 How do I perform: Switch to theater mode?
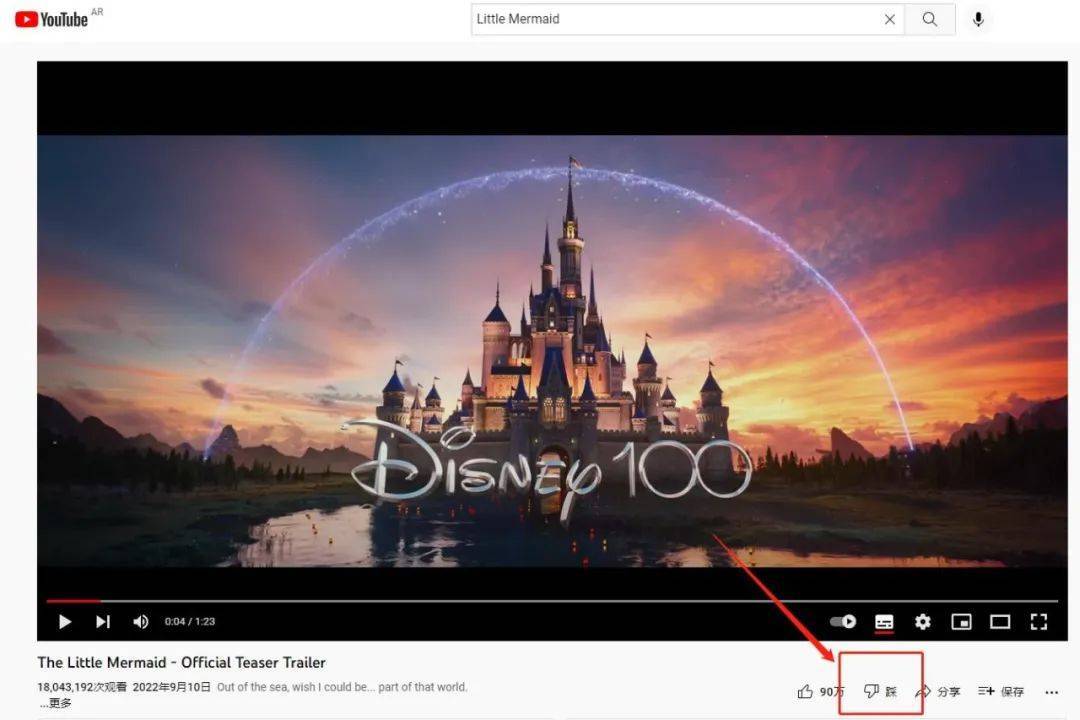coord(1000,622)
